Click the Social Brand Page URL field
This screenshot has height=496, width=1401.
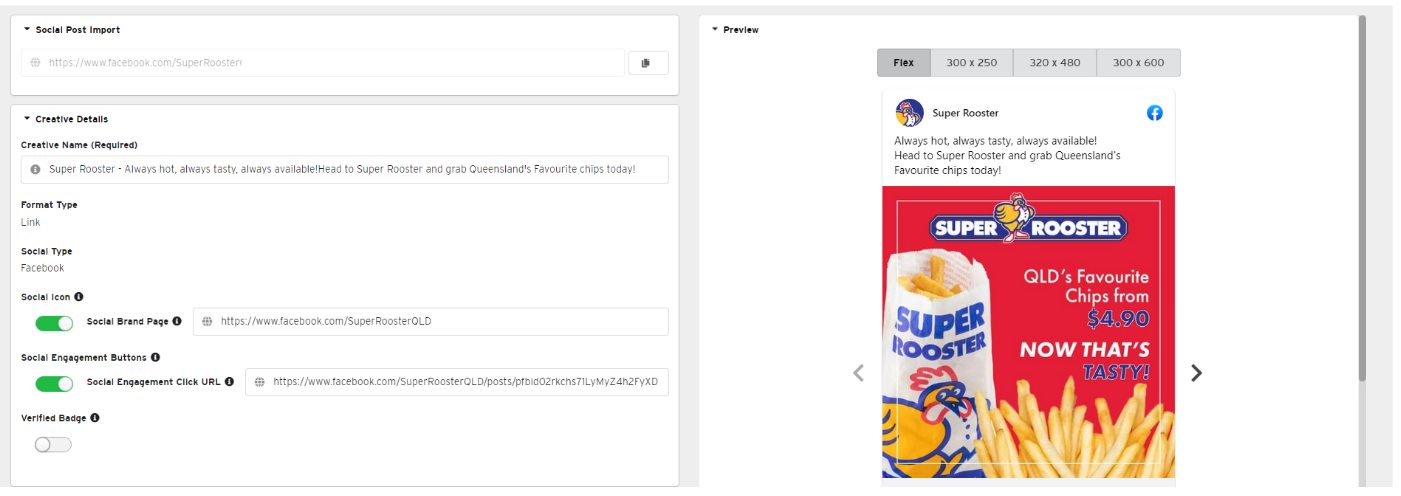point(430,322)
